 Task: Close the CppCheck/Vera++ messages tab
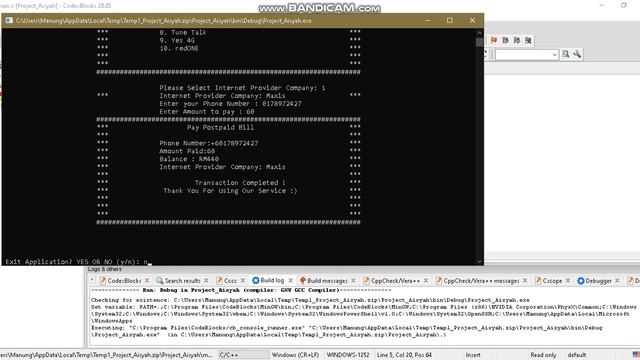pyautogui.click(x=525, y=280)
